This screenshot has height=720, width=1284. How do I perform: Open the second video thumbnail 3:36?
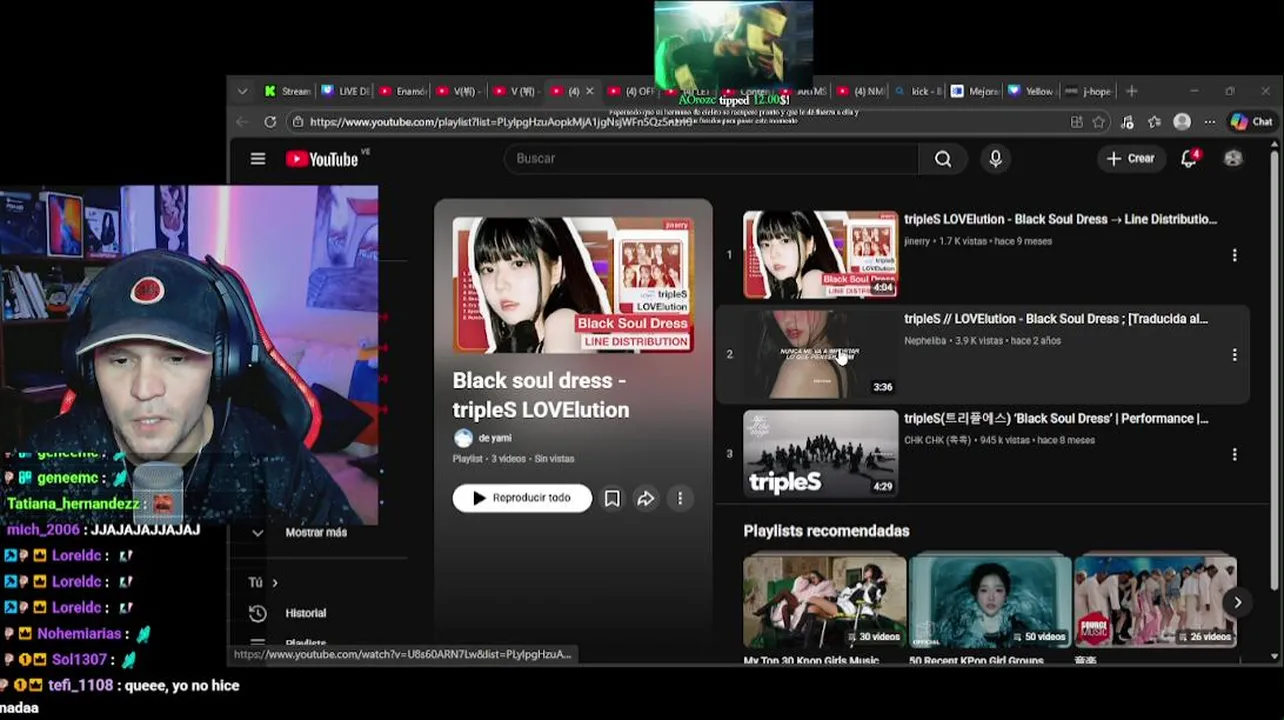pyautogui.click(x=821, y=354)
